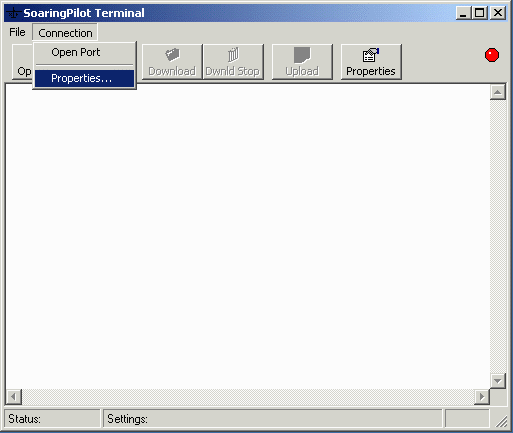
Task: Click the SoaringPilot glider title bar icon
Action: coord(13,13)
